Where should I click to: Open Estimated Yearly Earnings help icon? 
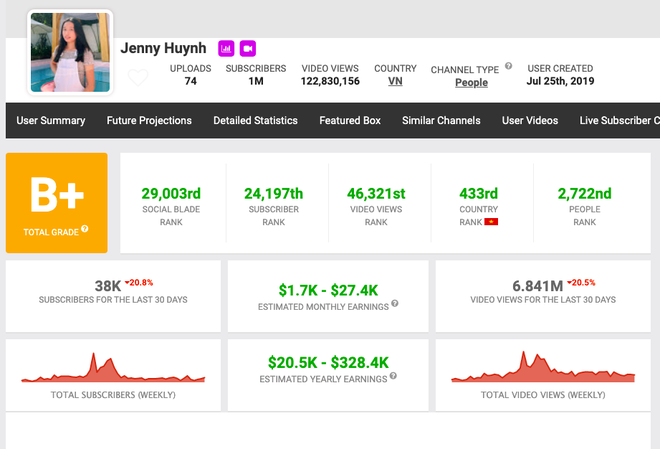(393, 375)
